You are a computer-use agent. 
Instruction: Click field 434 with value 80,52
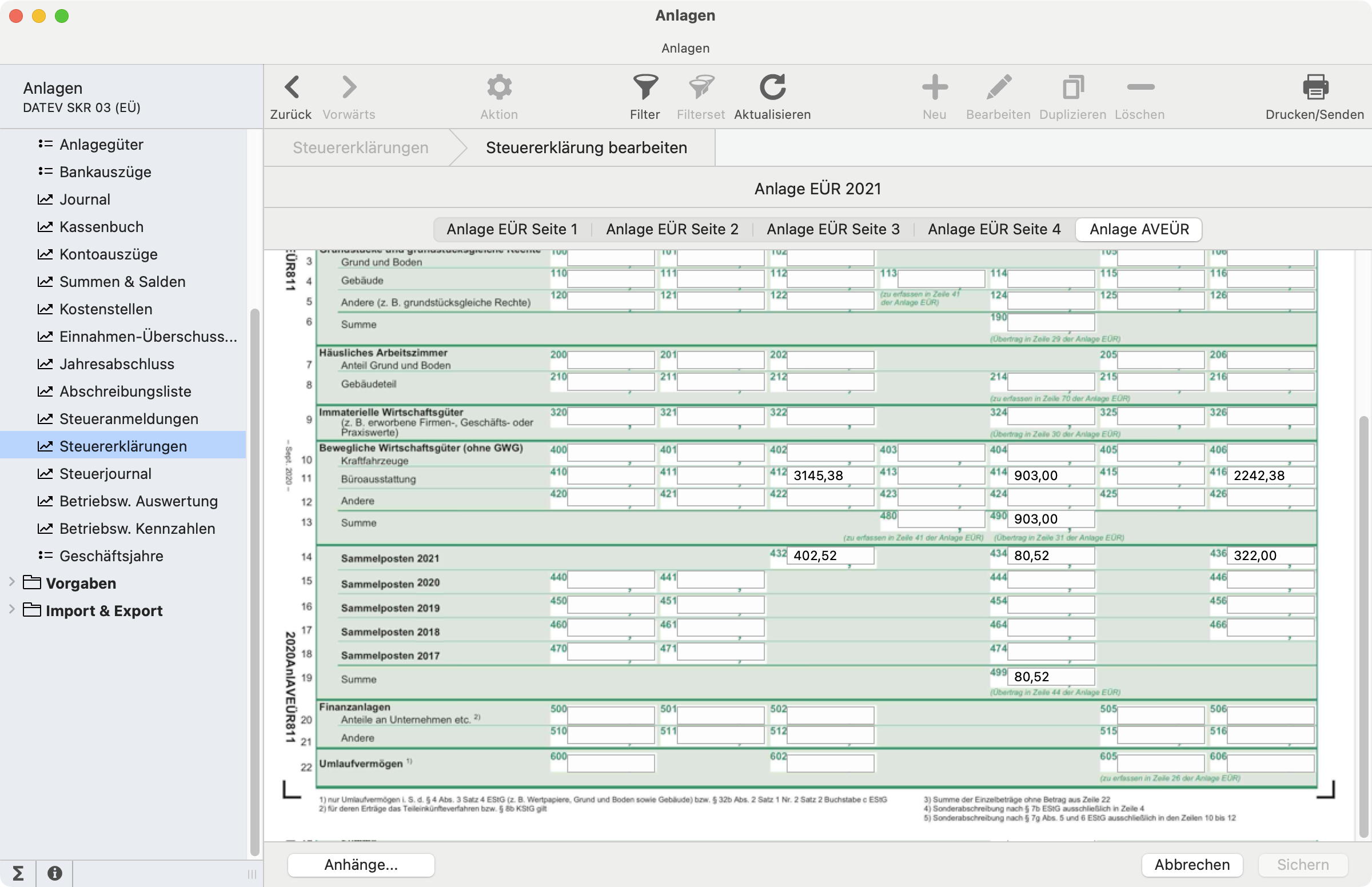pos(1051,556)
